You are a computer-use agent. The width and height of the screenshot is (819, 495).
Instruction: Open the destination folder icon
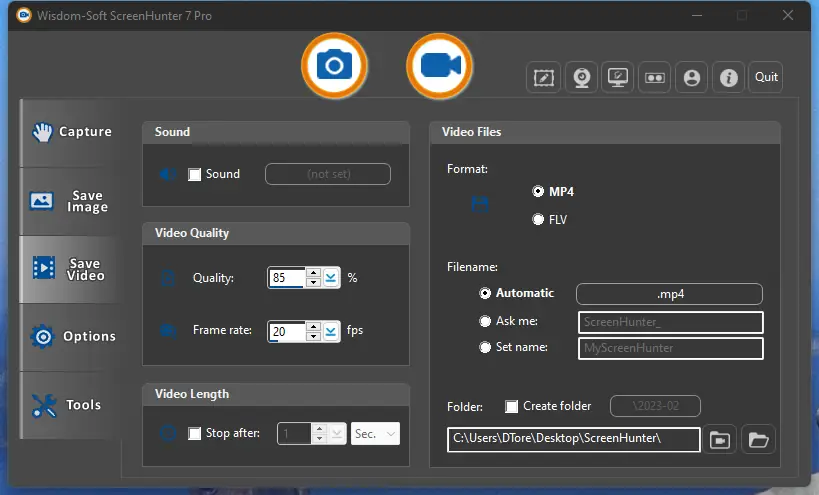coord(758,440)
